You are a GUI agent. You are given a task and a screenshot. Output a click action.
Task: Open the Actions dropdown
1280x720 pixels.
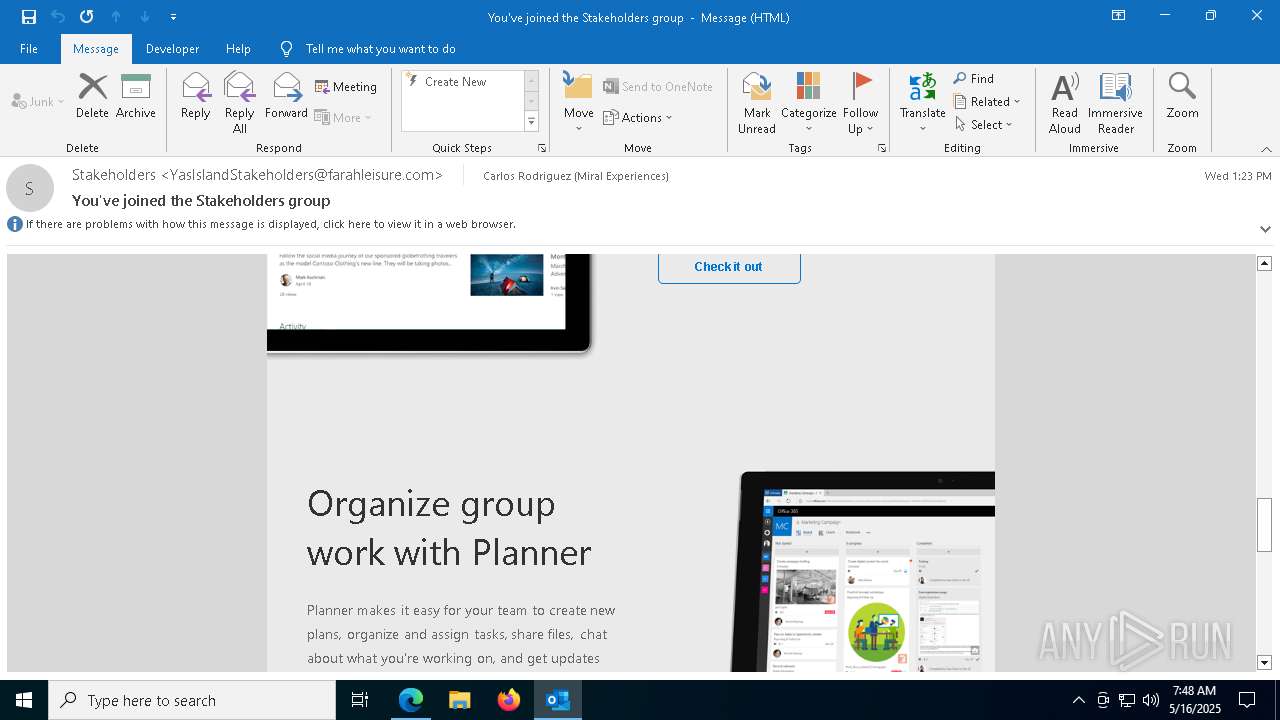638,117
